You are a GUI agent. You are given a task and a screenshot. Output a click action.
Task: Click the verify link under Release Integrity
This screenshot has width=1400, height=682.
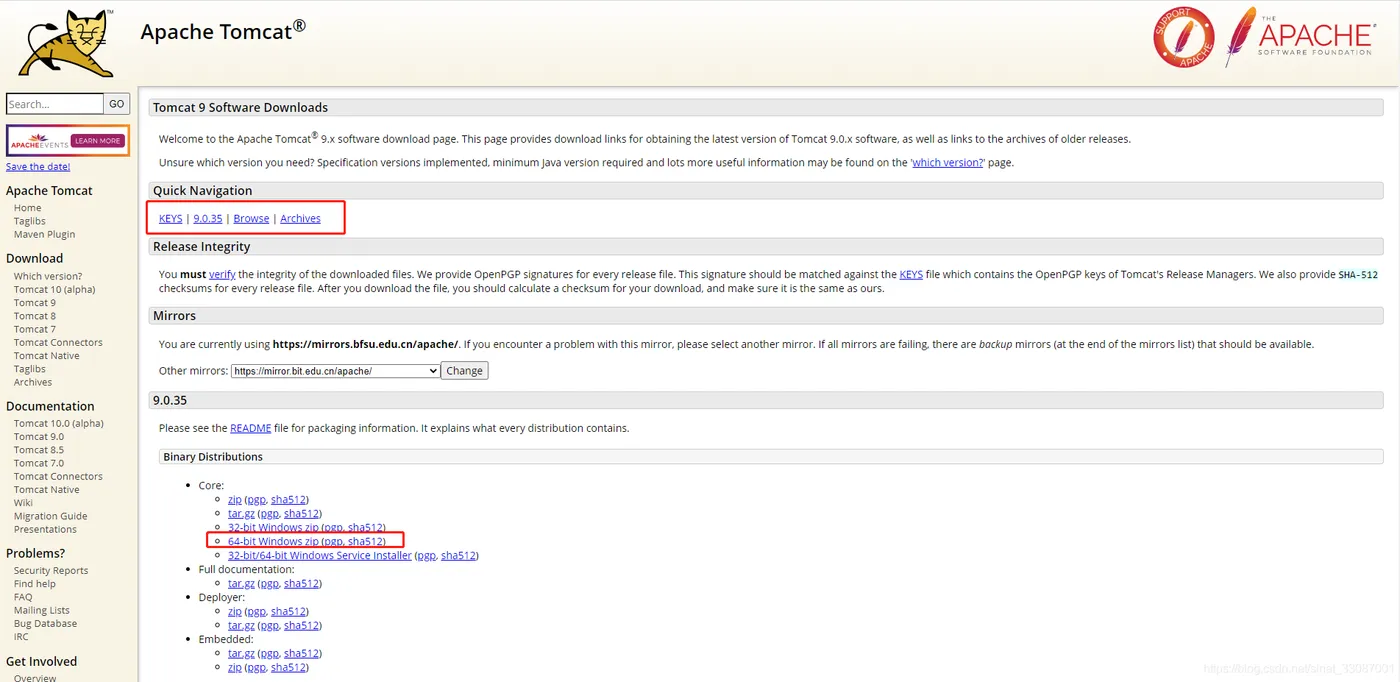click(x=222, y=274)
